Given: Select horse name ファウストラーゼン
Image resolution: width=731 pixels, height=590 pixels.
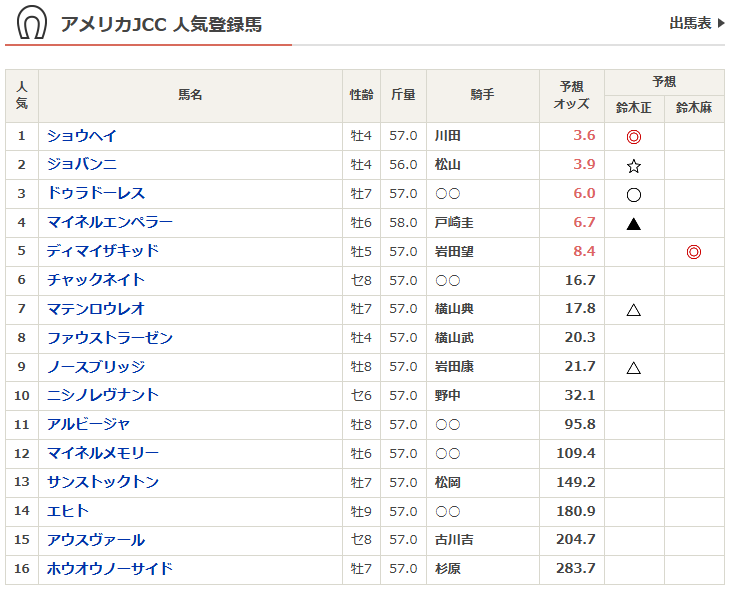Looking at the screenshot, I should click(x=110, y=338).
